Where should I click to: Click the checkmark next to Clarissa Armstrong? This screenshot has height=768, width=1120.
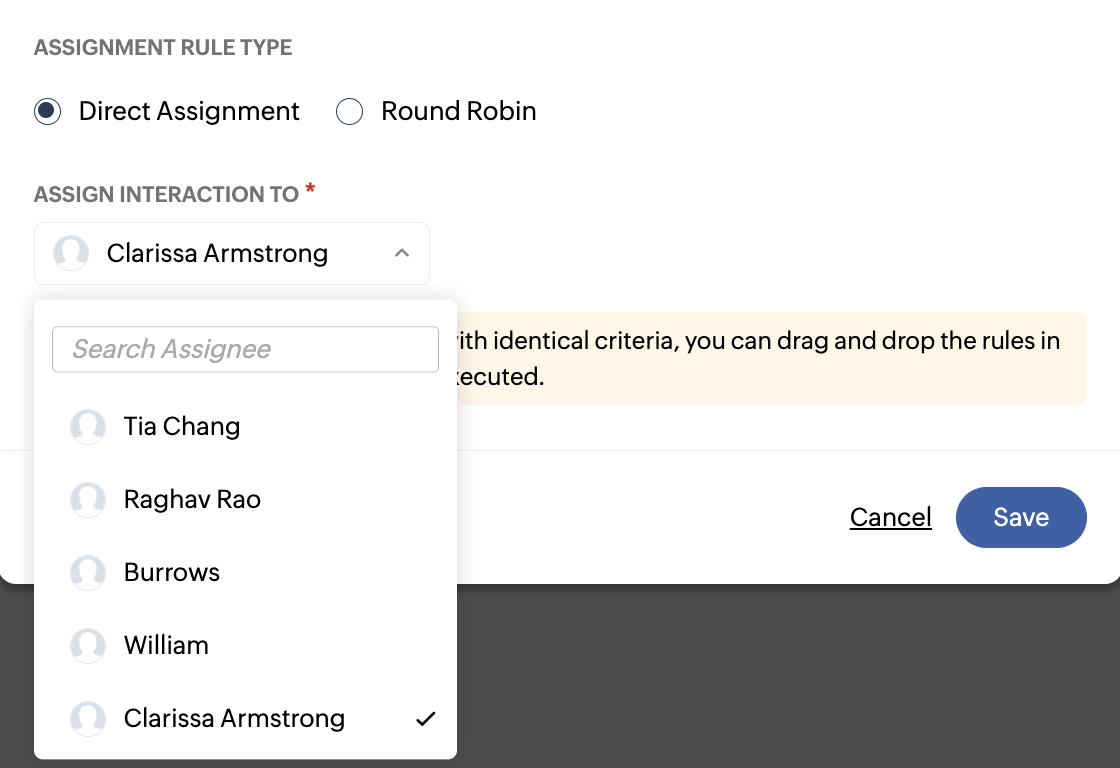(x=426, y=719)
